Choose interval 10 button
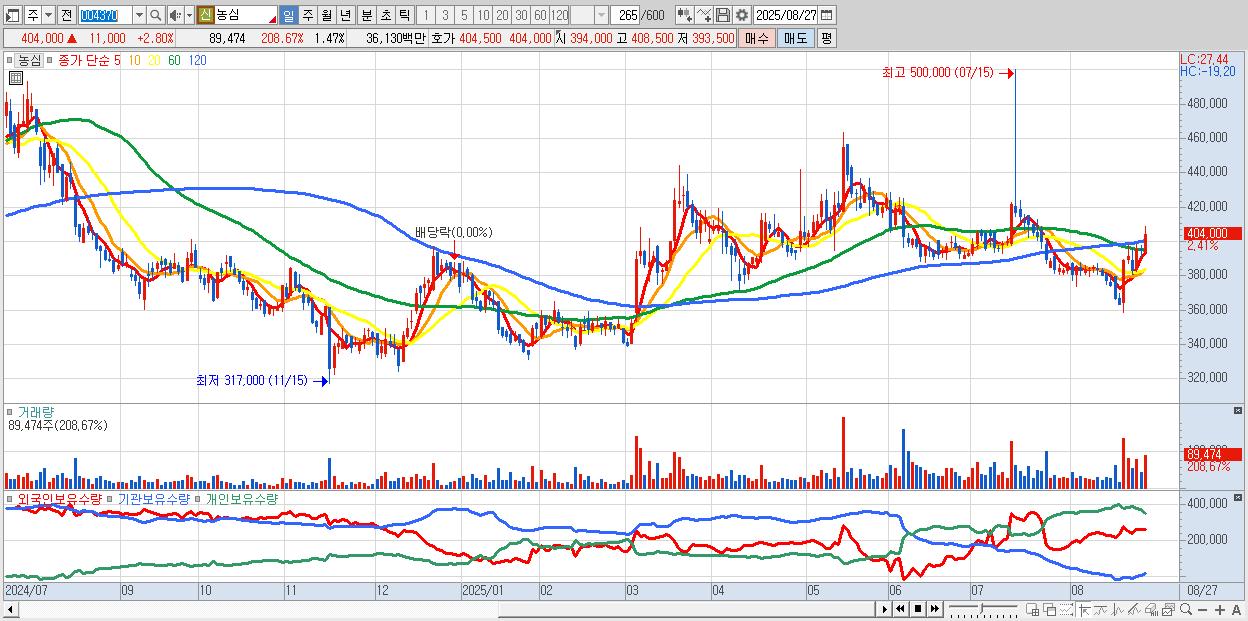 point(483,15)
